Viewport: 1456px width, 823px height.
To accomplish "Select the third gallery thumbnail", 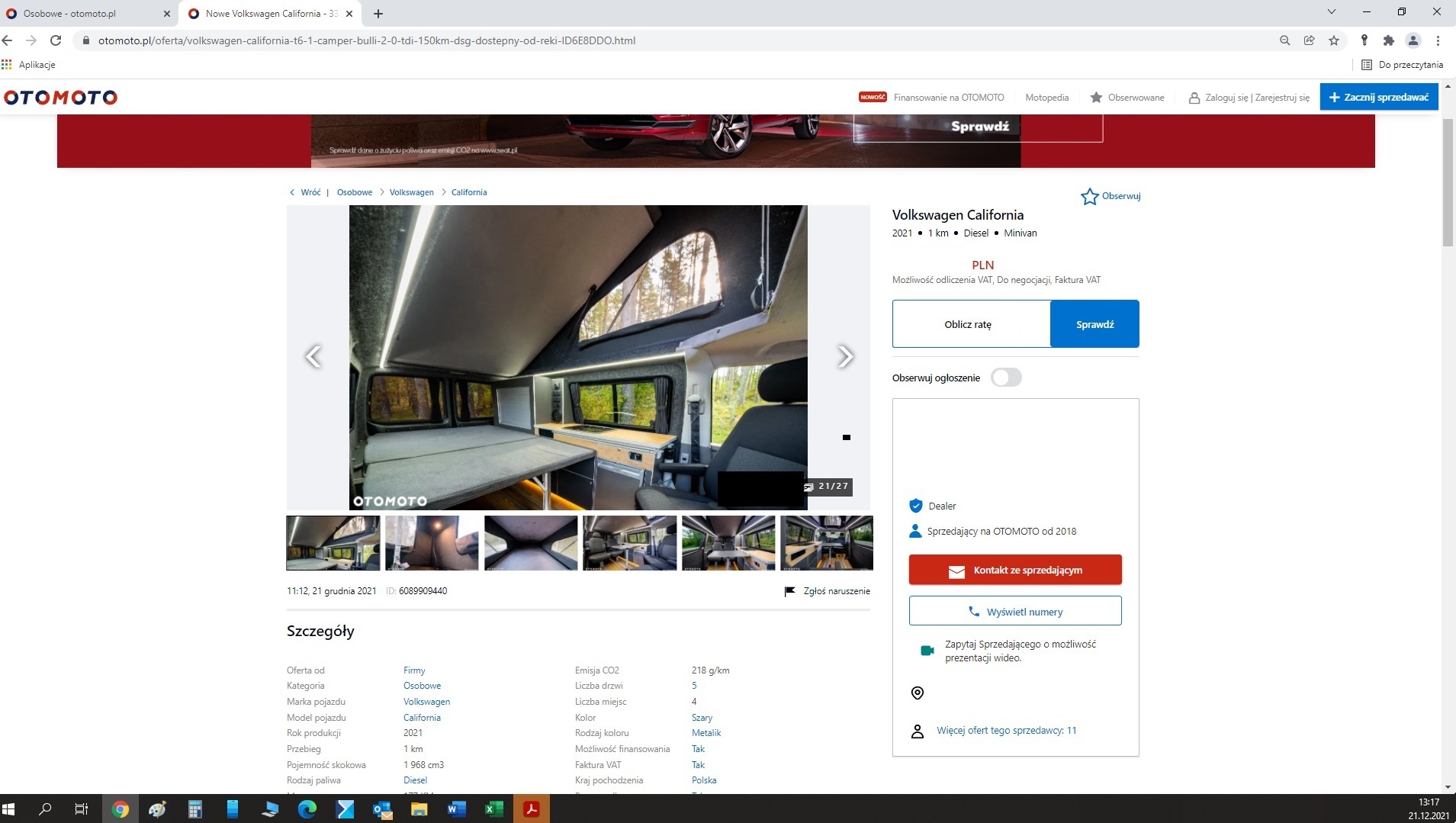I will click(x=531, y=543).
